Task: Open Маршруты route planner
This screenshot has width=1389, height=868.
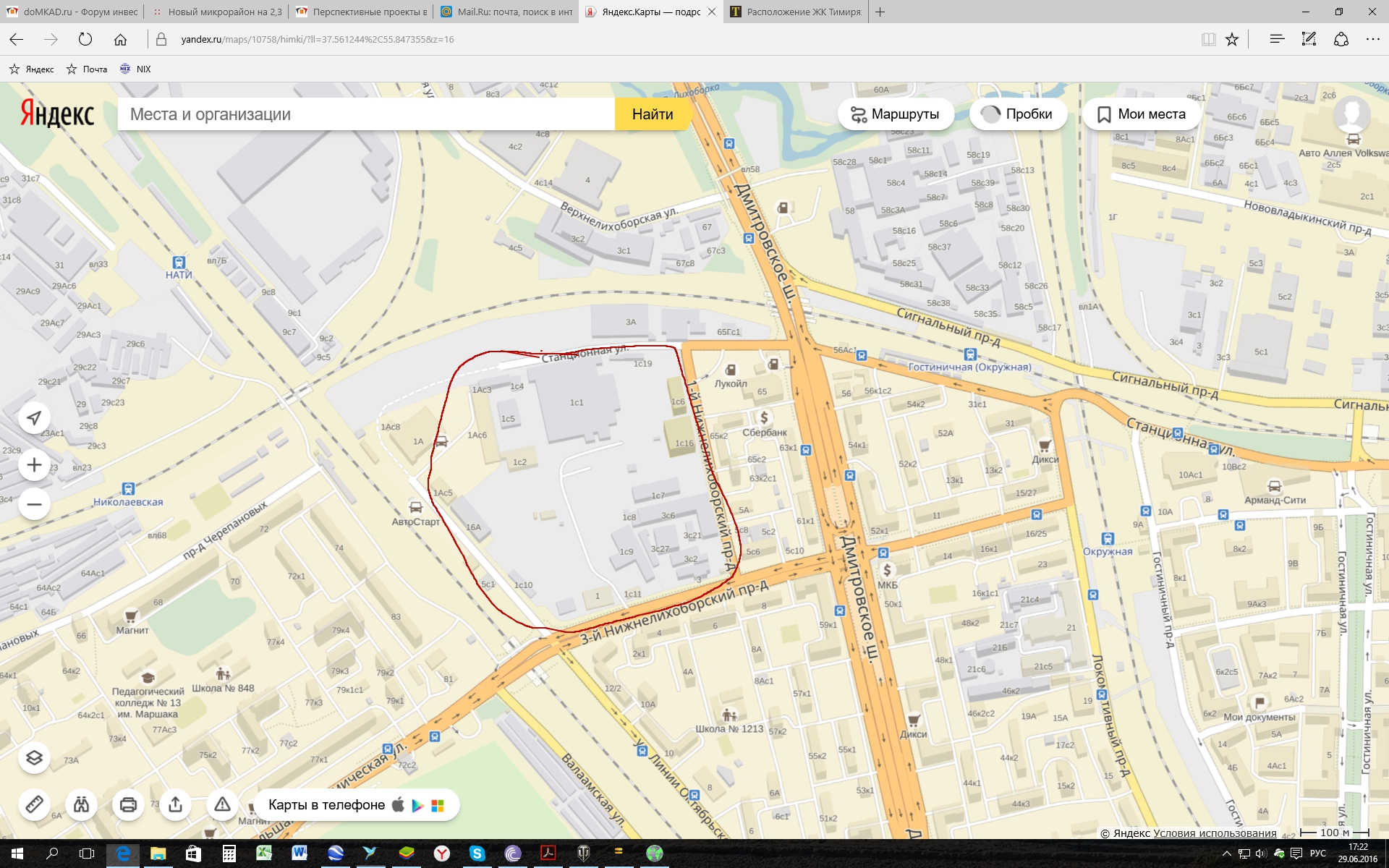Action: tap(895, 114)
